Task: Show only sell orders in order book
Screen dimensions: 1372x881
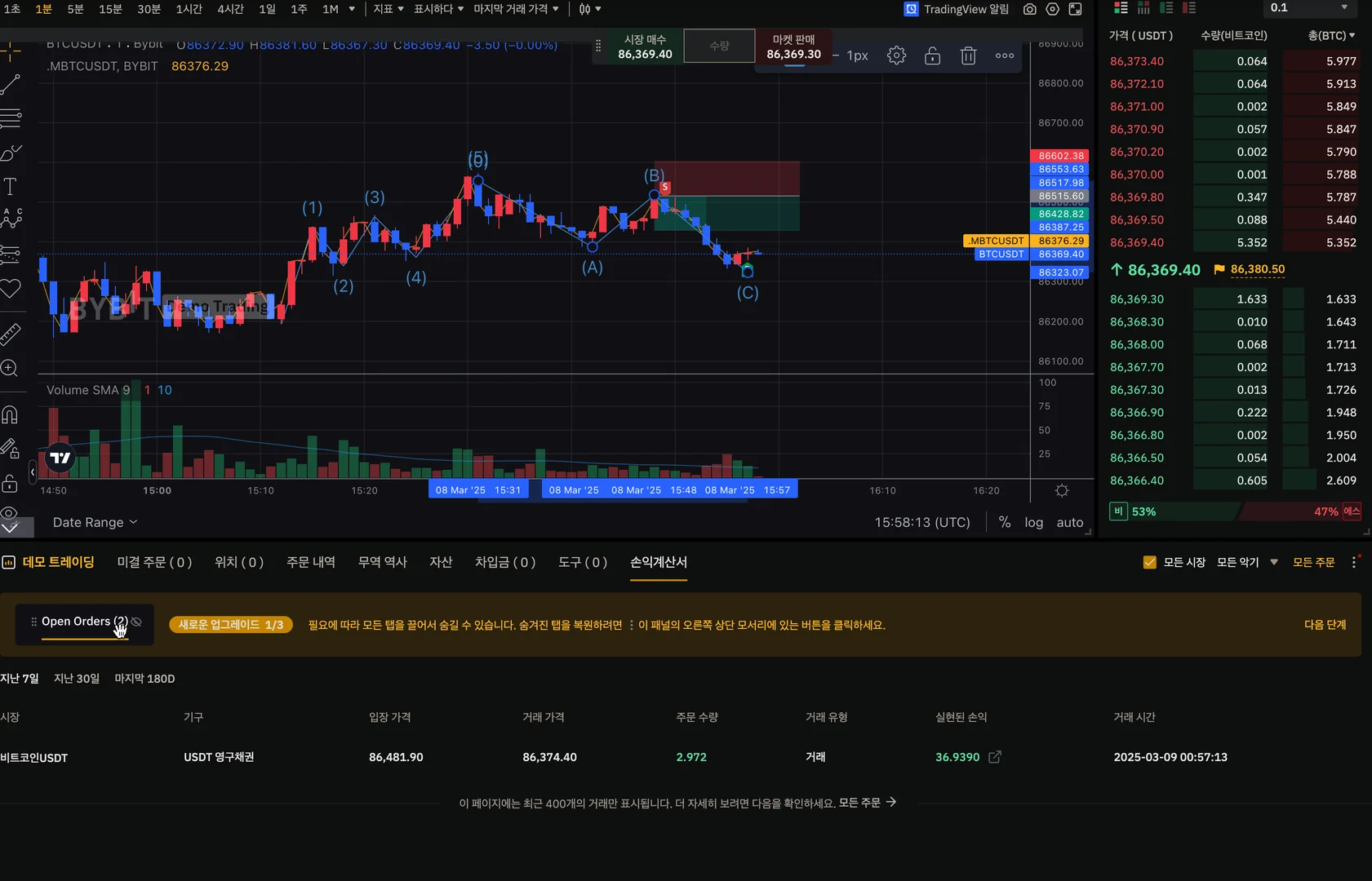Action: pyautogui.click(x=1189, y=8)
